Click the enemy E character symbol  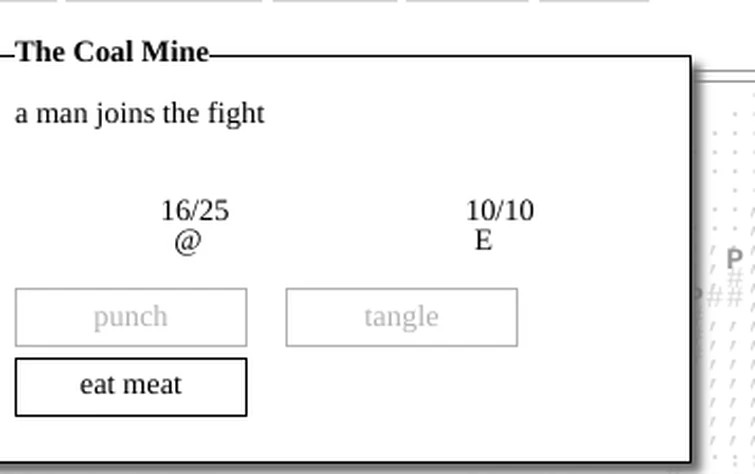coord(483,241)
